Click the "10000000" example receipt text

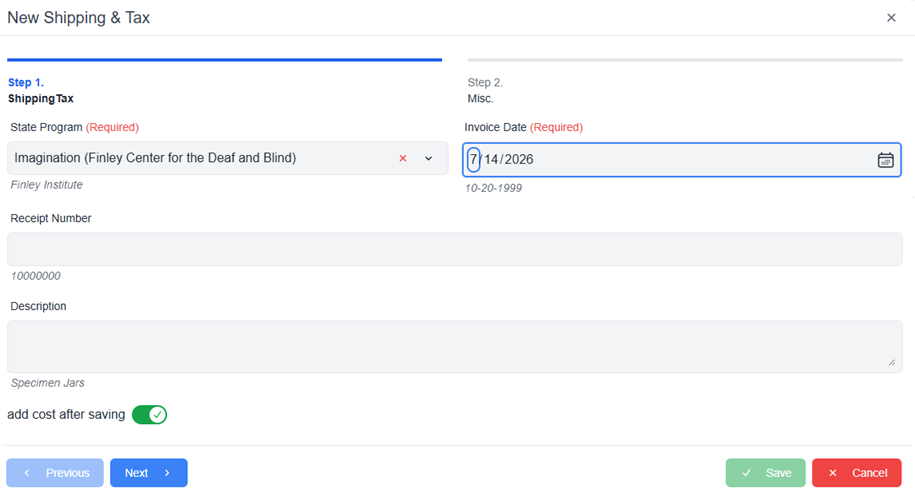tap(36, 276)
